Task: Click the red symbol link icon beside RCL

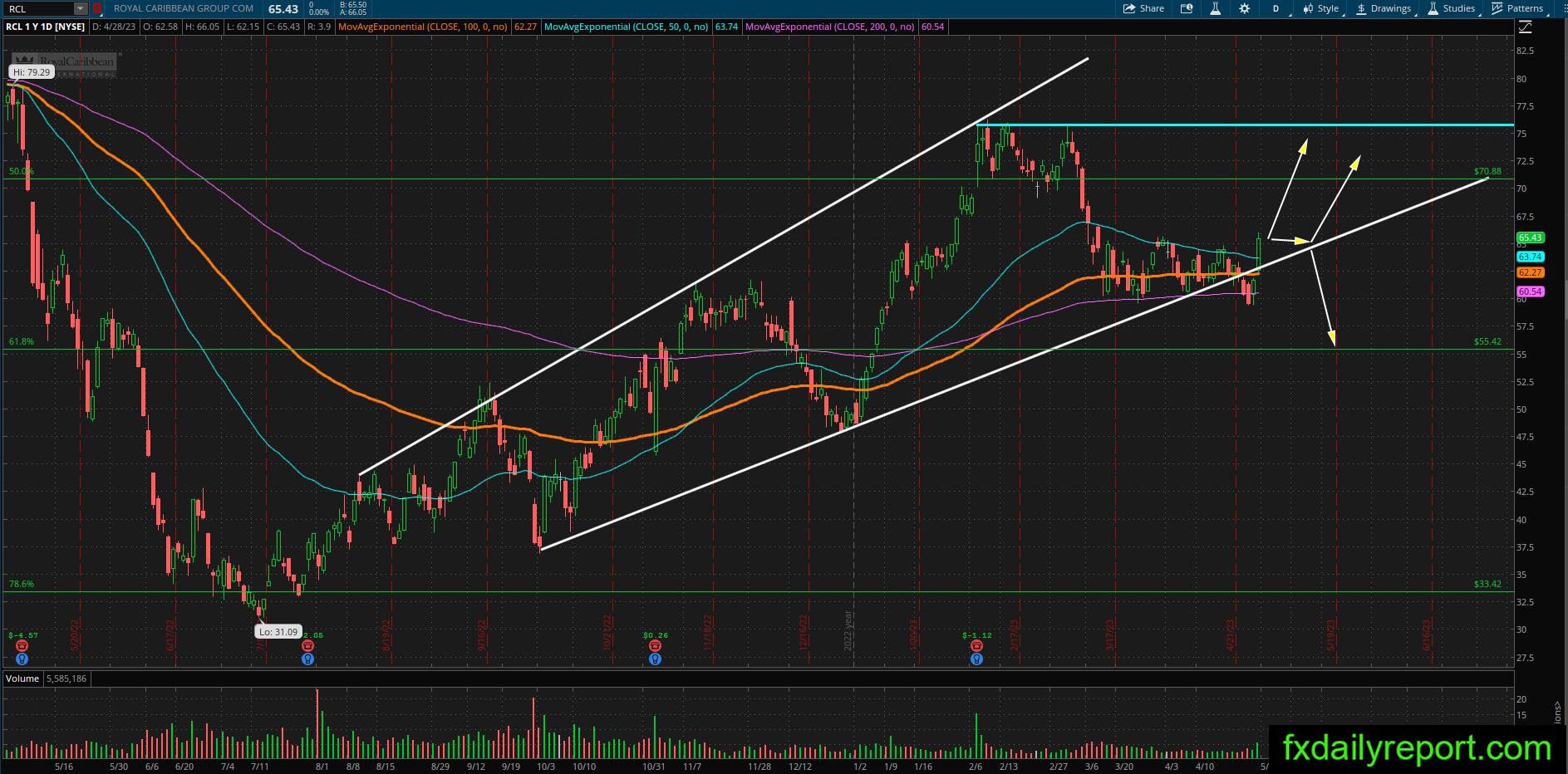Action: point(97,8)
